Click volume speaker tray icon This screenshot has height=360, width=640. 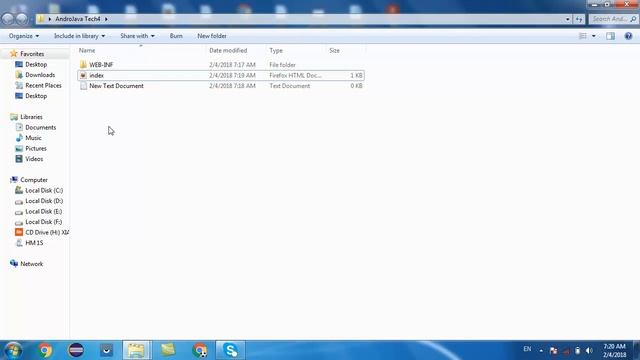pos(589,350)
